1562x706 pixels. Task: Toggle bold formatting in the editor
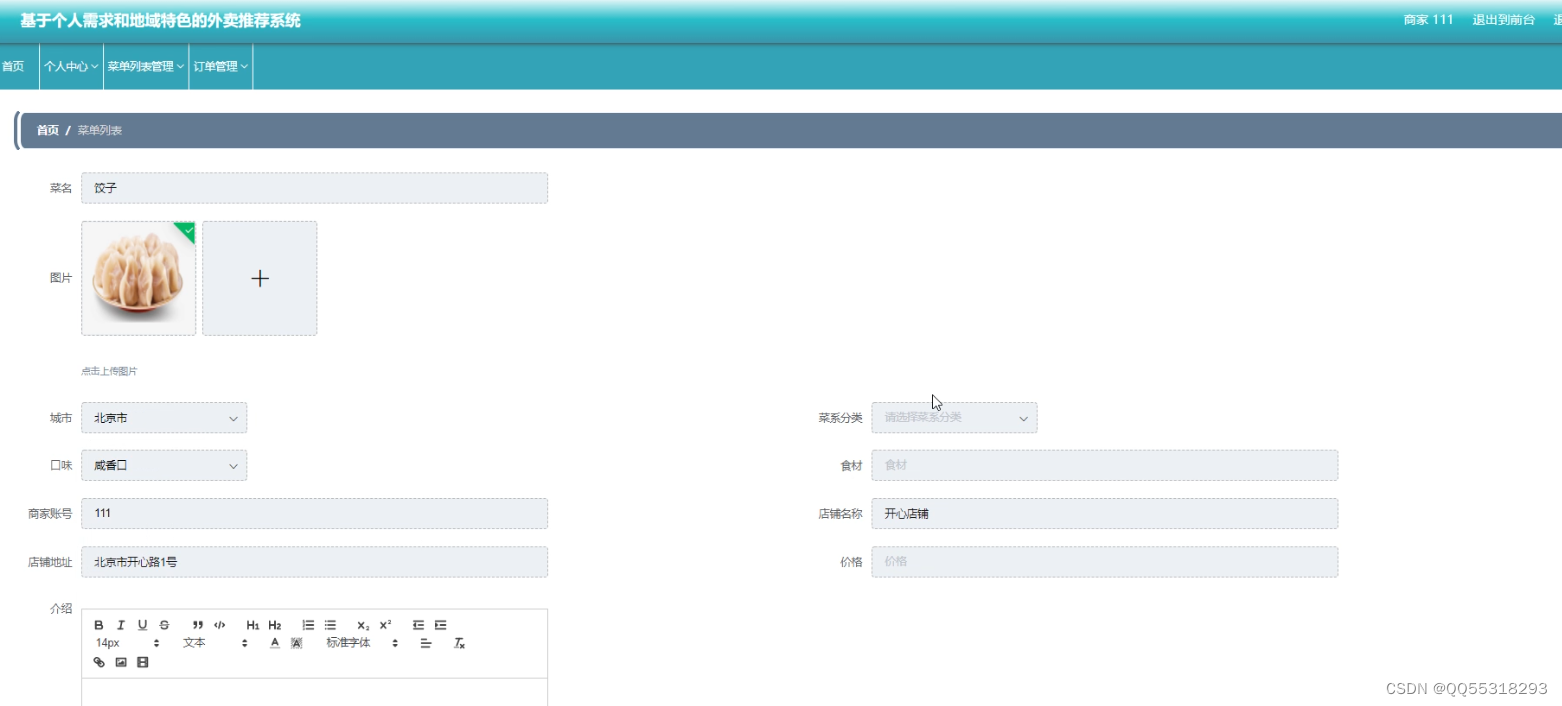pos(99,625)
